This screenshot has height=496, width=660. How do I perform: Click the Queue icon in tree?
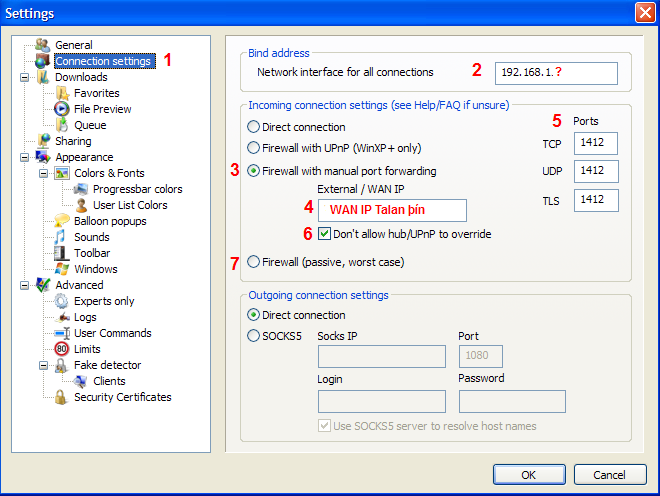(x=62, y=125)
